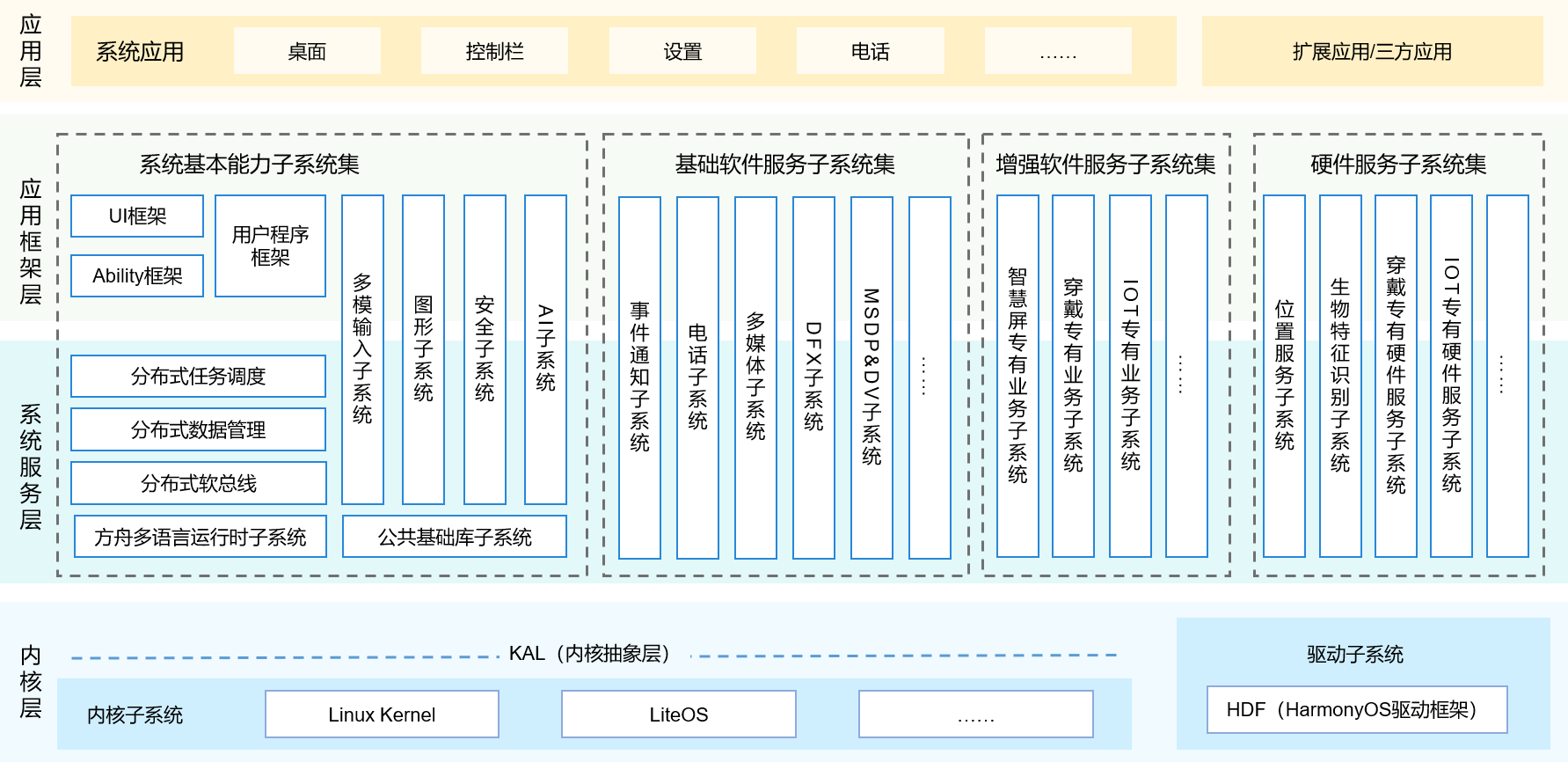Click the 方舟多语言运行时子系统 box
1568x762 pixels.
click(x=201, y=537)
